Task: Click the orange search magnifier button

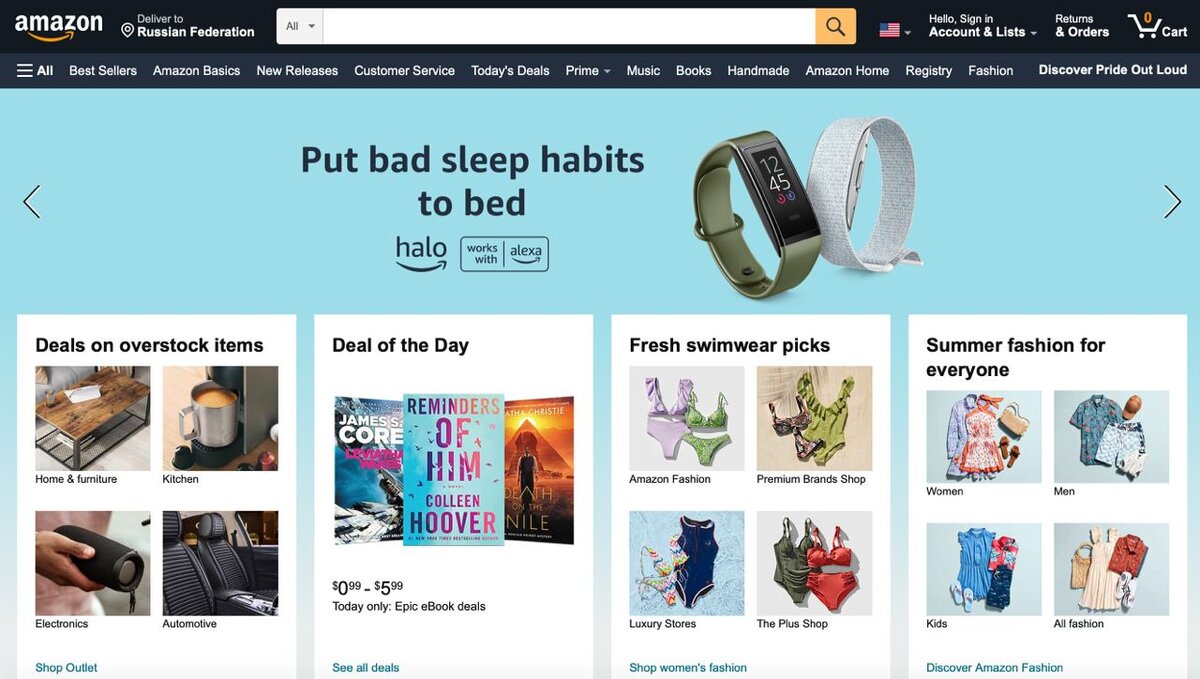Action: pos(835,26)
